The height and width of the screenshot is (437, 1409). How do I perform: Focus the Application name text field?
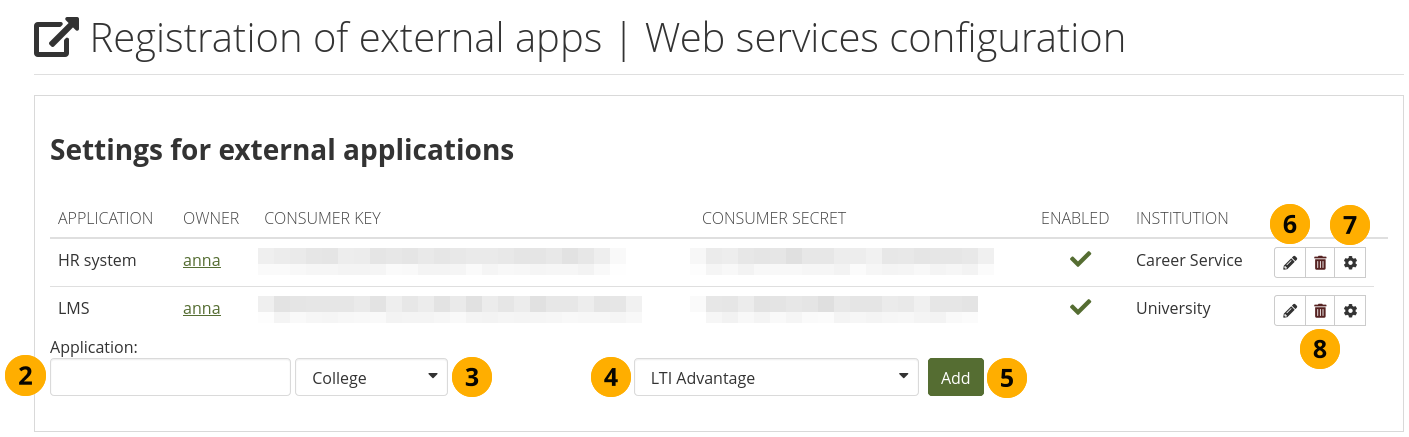pos(170,378)
